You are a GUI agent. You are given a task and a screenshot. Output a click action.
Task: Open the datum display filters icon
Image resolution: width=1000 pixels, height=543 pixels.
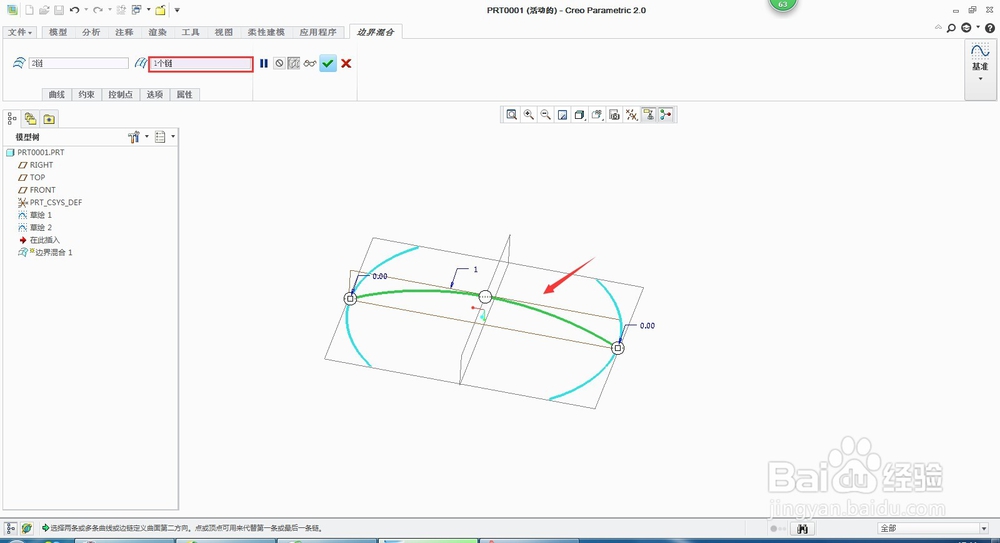pyautogui.click(x=631, y=115)
